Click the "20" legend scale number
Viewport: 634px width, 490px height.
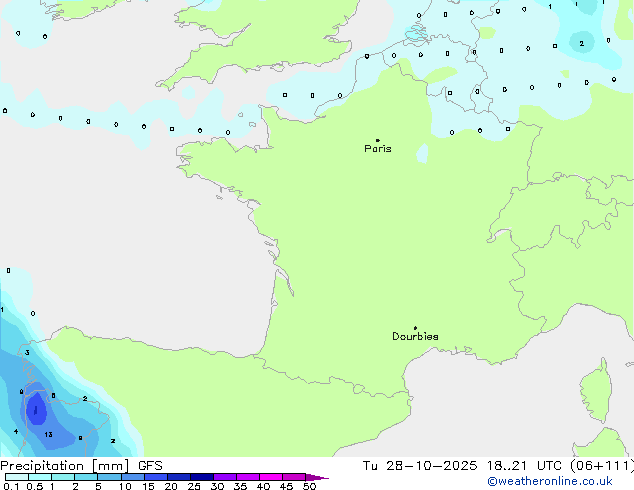(x=171, y=486)
